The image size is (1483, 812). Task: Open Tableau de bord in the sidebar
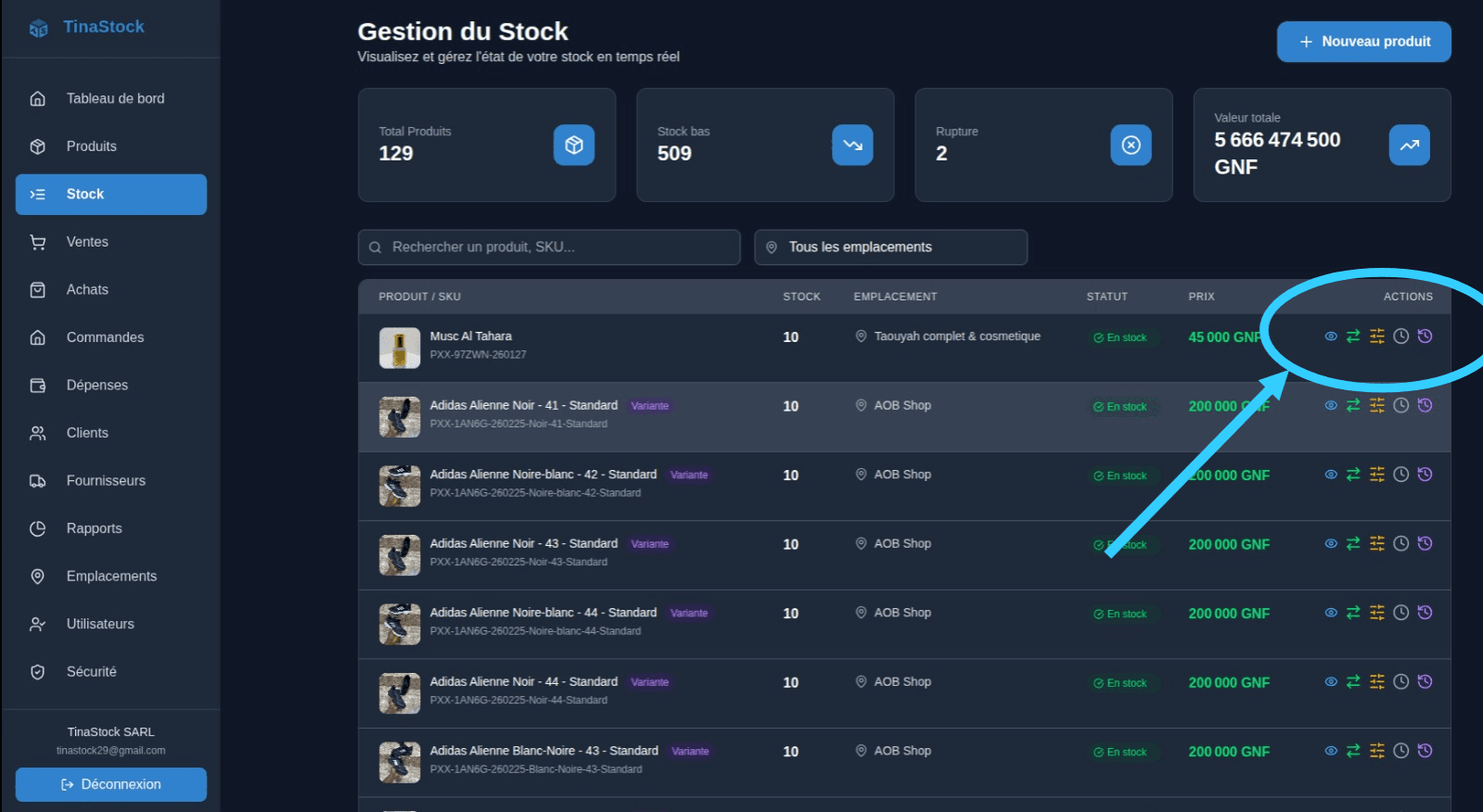coord(111,98)
